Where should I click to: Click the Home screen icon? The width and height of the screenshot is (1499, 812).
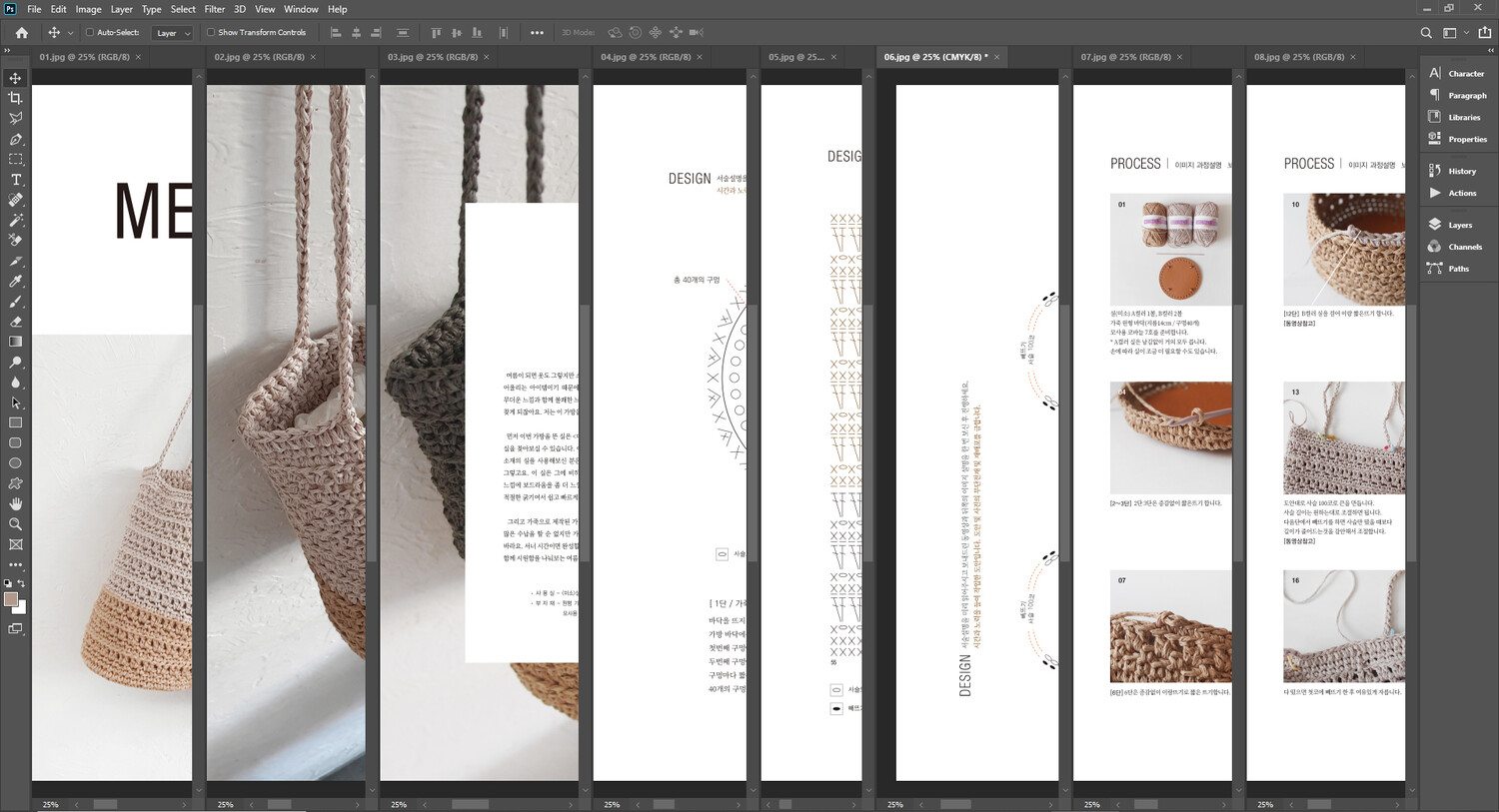(21, 33)
